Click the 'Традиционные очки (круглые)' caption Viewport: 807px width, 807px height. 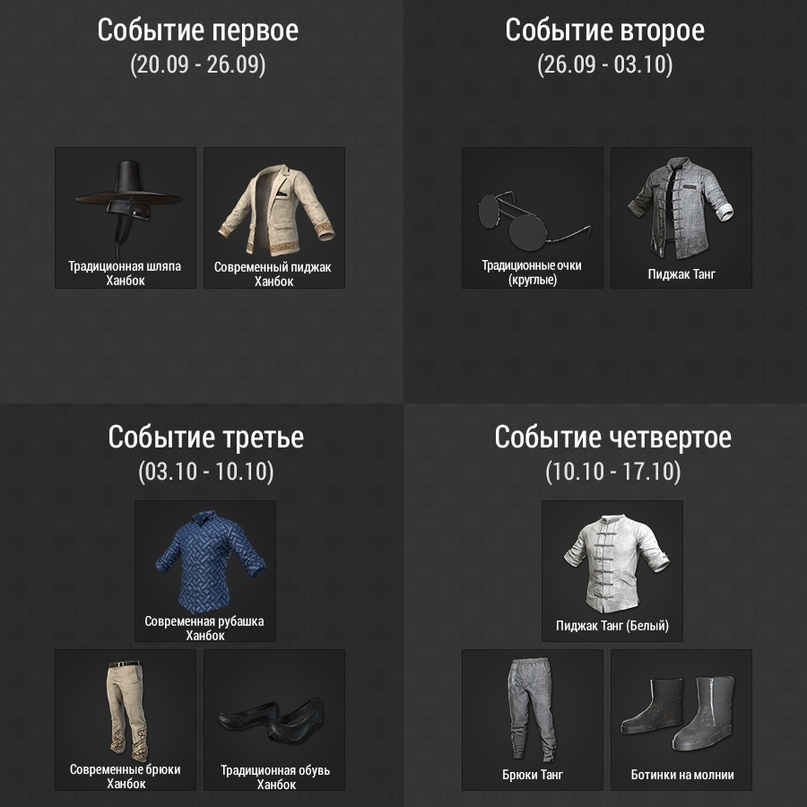click(x=532, y=273)
